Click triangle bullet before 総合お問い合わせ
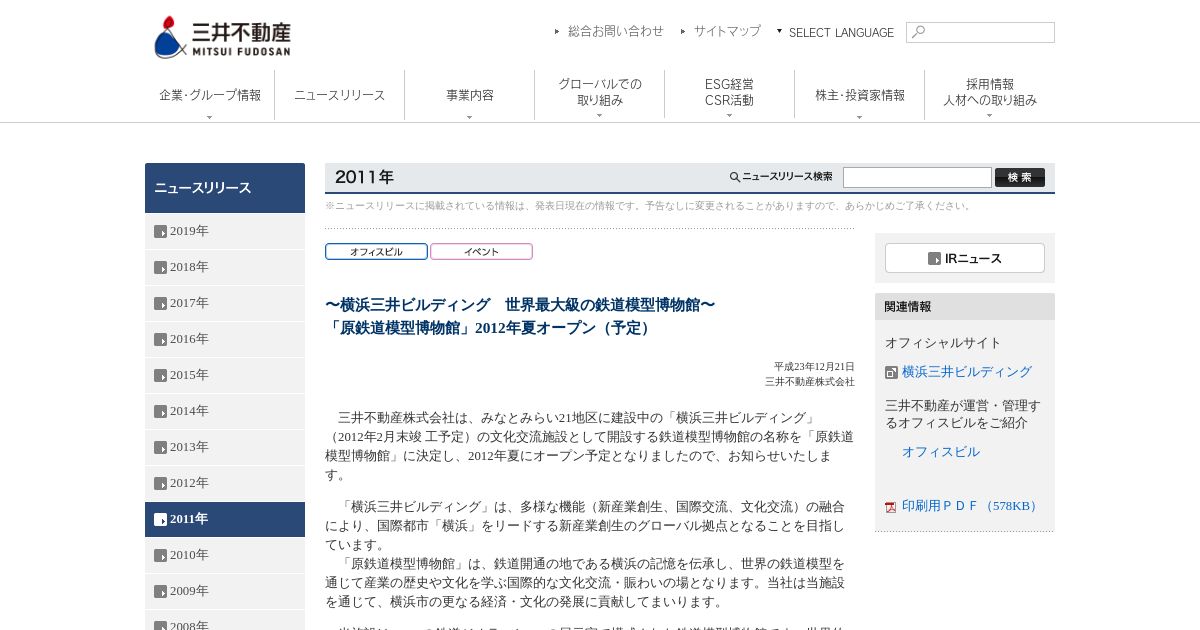This screenshot has height=630, width=1200. coord(557,31)
